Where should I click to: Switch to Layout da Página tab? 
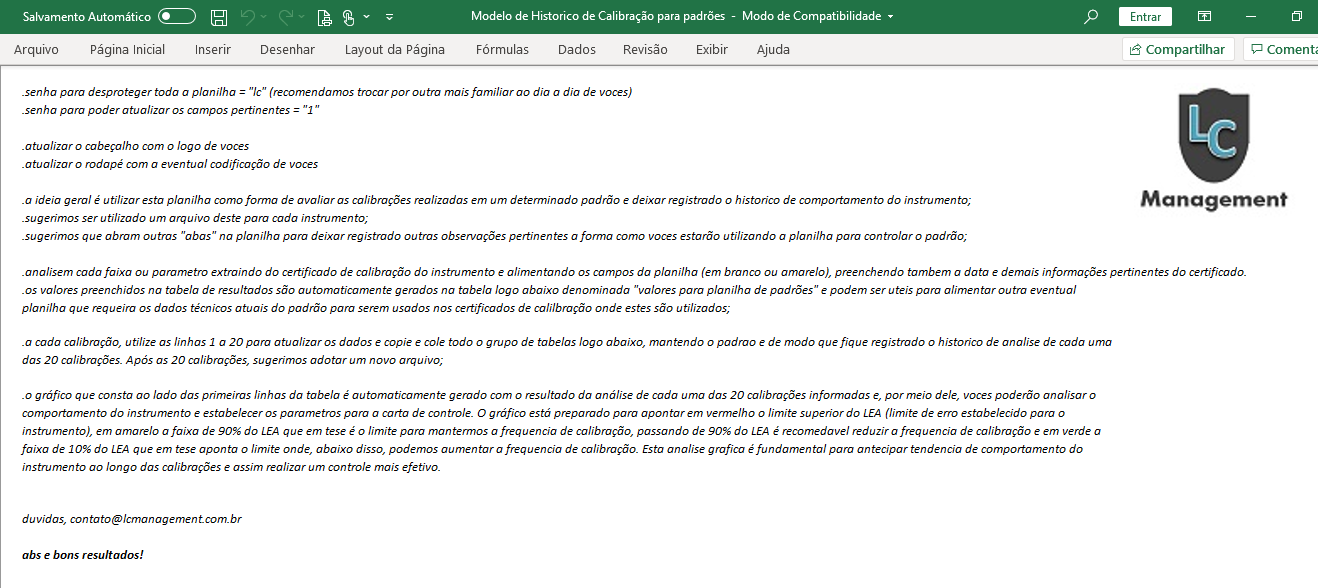point(395,49)
